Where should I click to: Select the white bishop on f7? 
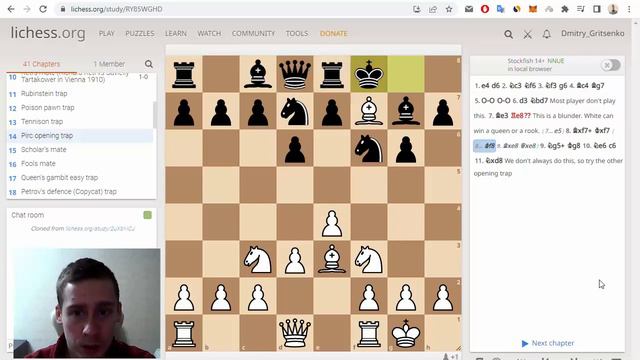tap(369, 111)
